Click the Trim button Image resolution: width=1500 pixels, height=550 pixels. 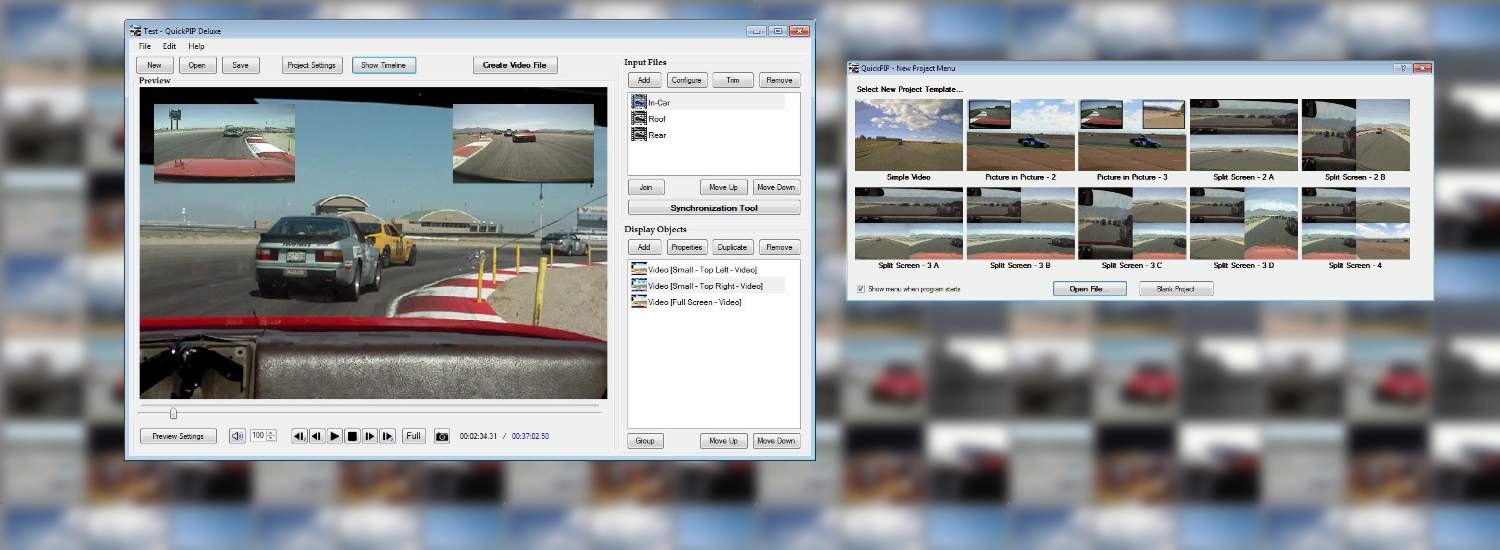click(x=733, y=80)
